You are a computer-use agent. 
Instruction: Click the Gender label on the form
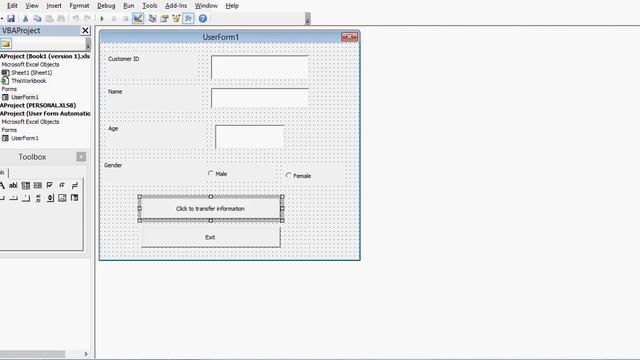point(113,165)
